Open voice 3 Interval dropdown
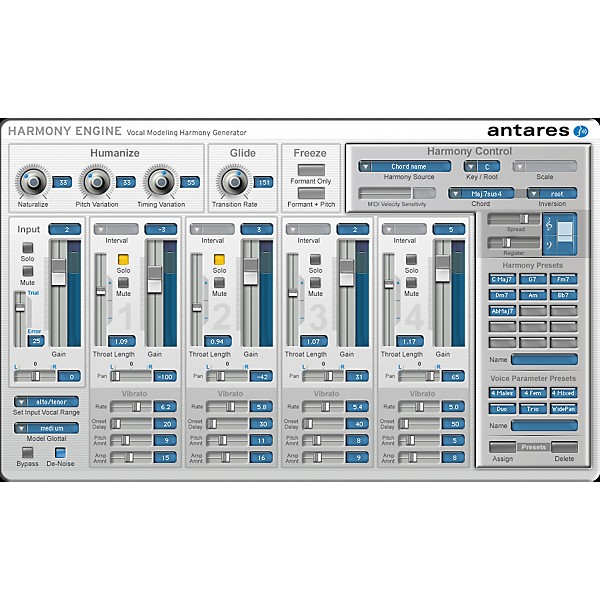Viewport: 600px width, 600px height. (x=308, y=230)
